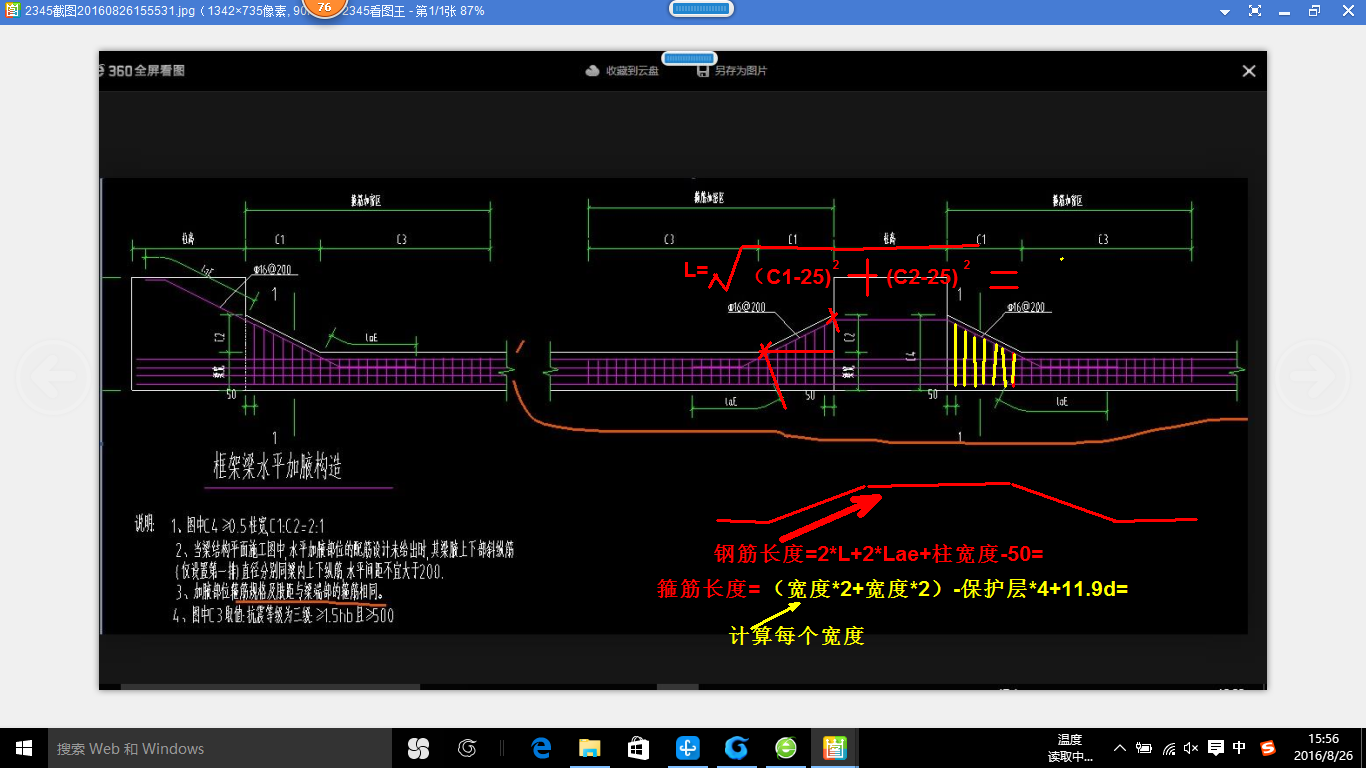
Task: Click the 2345看图王 app icon in title bar
Action: click(x=11, y=10)
